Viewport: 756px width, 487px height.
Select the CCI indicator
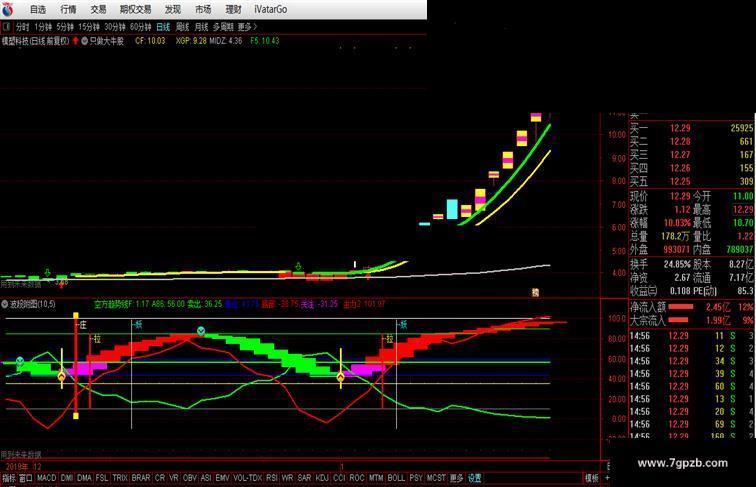pyautogui.click(x=339, y=478)
